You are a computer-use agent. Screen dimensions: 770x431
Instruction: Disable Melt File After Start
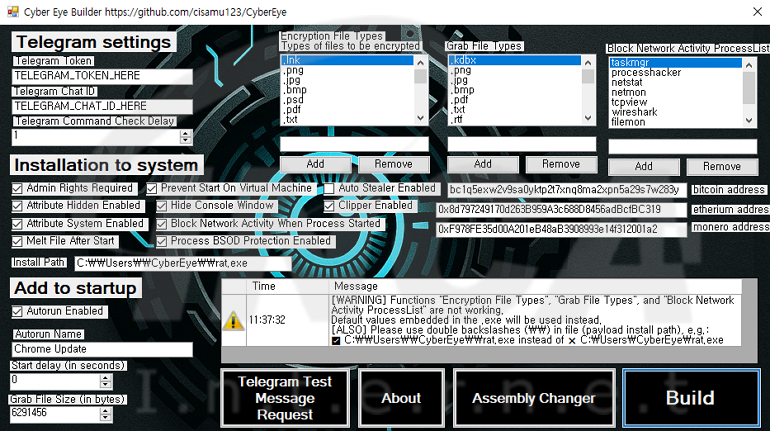click(x=17, y=241)
